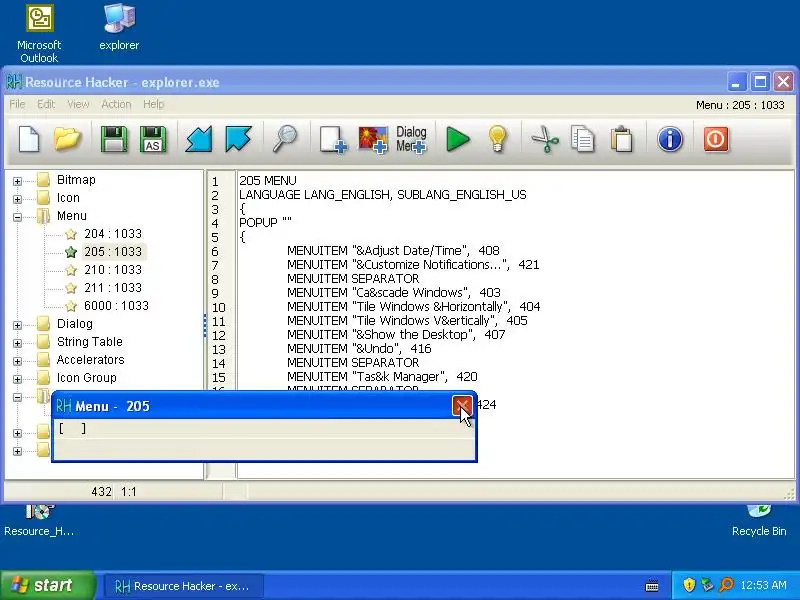The image size is (800, 600).
Task: Expand the Accelerators tree node
Action: pyautogui.click(x=17, y=361)
